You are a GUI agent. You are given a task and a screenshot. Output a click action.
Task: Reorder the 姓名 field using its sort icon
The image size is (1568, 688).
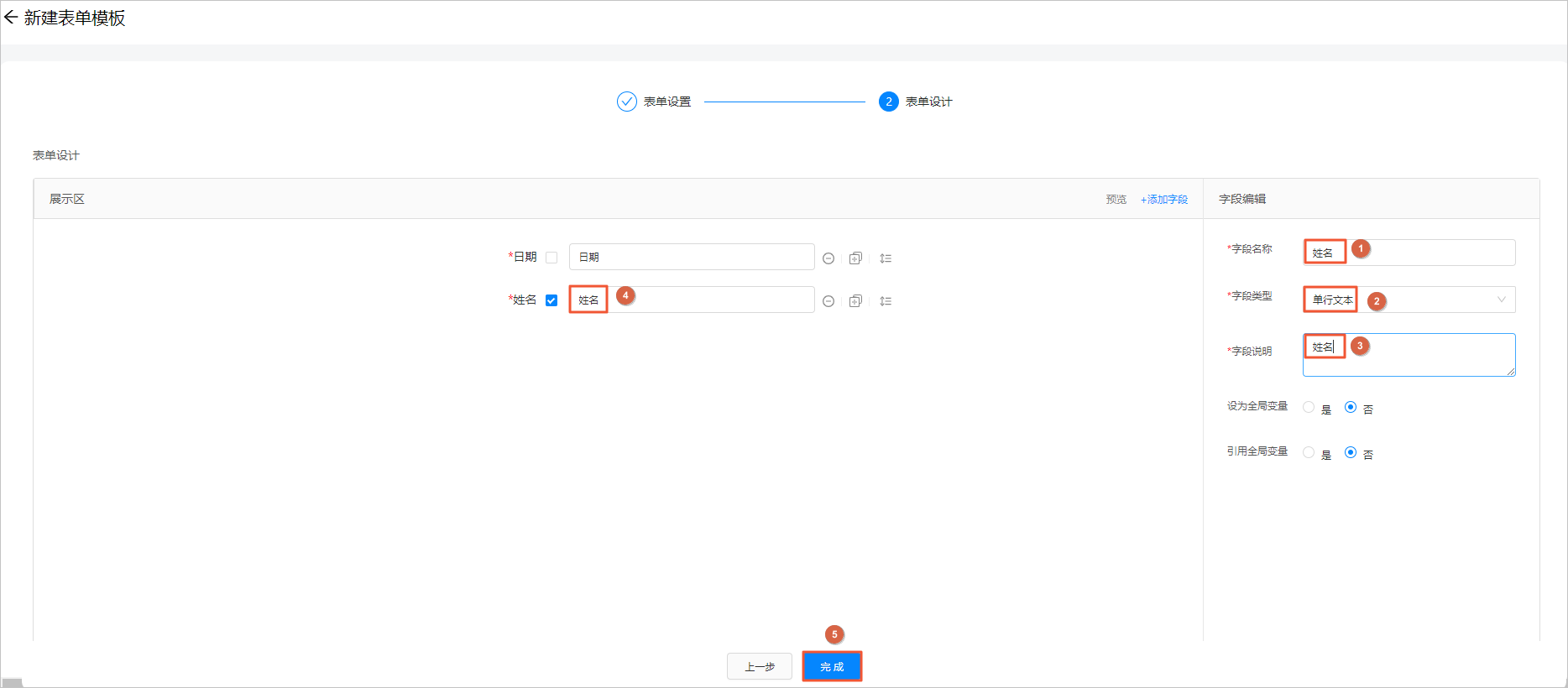pos(886,301)
